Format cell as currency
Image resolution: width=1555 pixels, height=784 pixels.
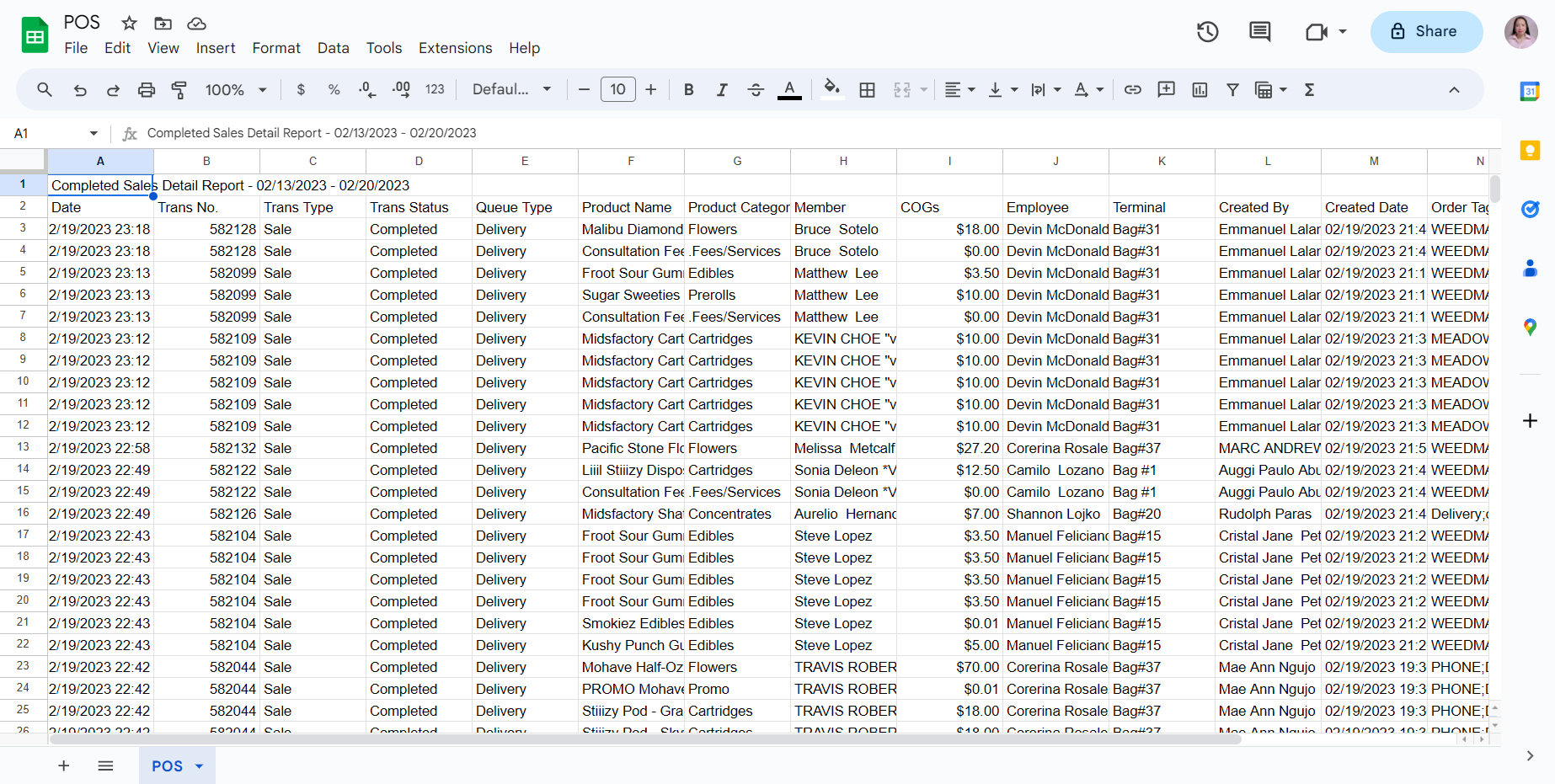(x=301, y=89)
